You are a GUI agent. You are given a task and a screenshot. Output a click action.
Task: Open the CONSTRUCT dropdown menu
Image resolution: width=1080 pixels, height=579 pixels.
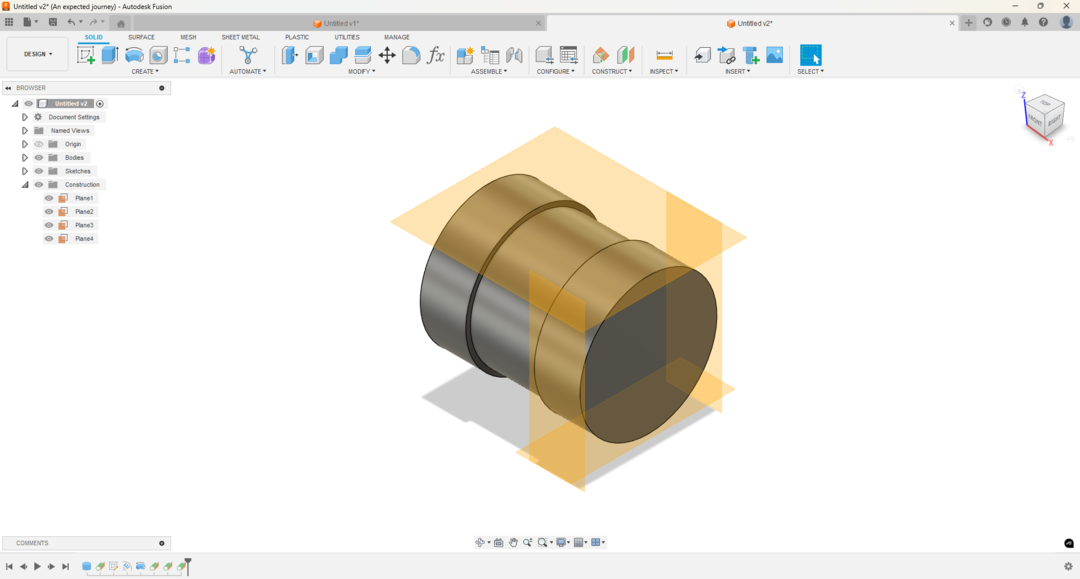pos(612,72)
